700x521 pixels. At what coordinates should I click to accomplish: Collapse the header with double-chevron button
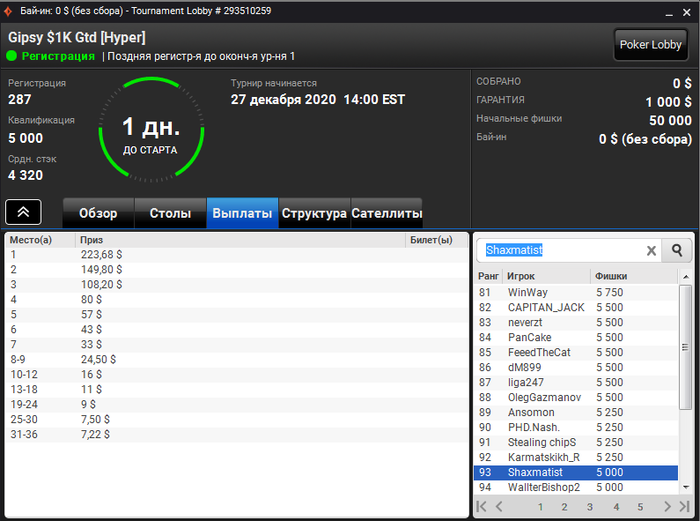coord(23,212)
